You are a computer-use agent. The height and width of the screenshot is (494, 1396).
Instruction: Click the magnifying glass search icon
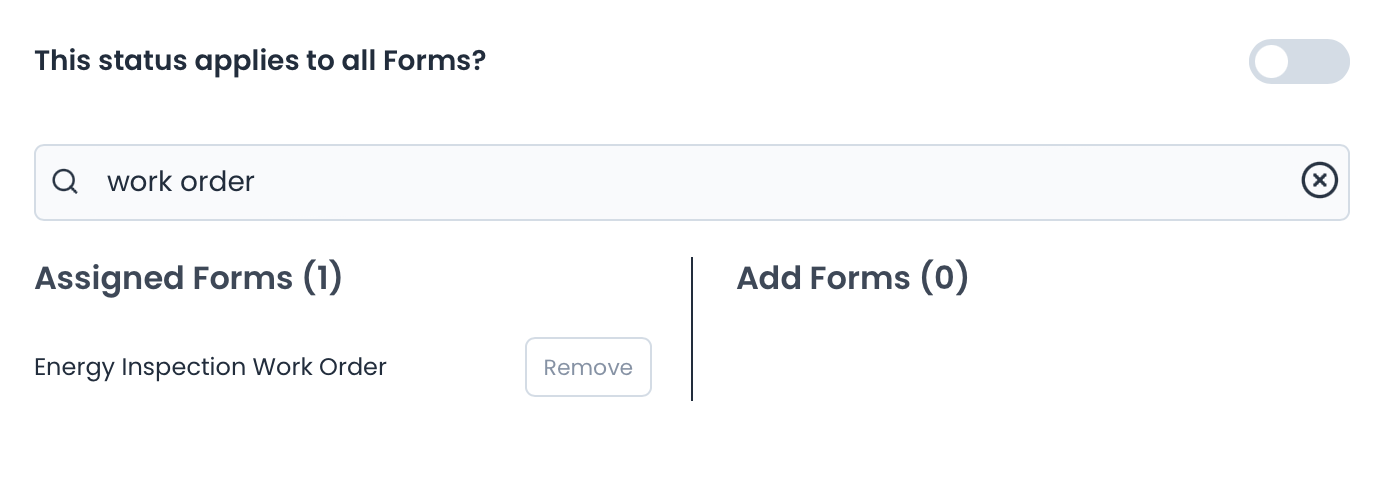65,182
